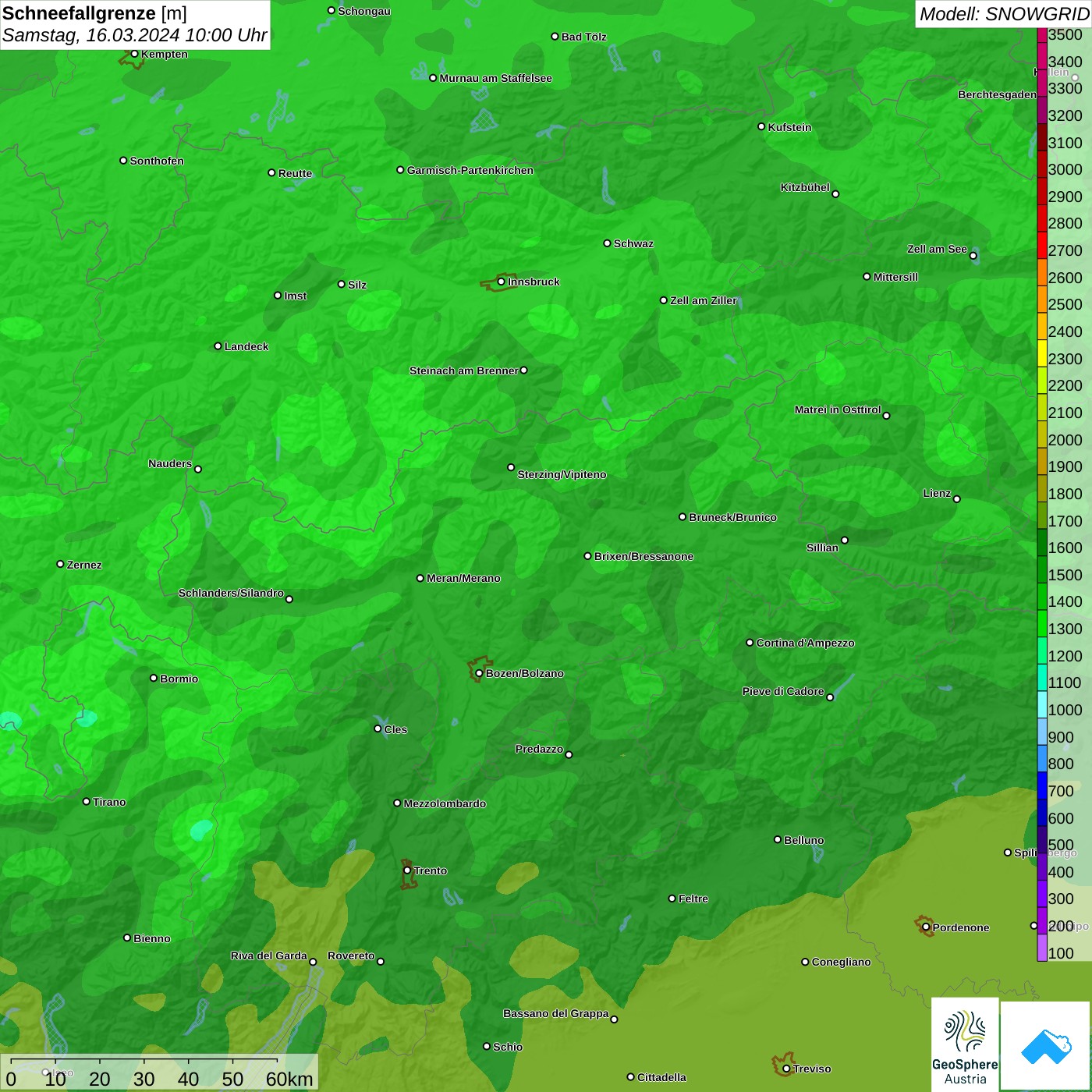Select the Bozen/Bolzano location marker
Screen dimensions: 1092x1092
click(479, 673)
